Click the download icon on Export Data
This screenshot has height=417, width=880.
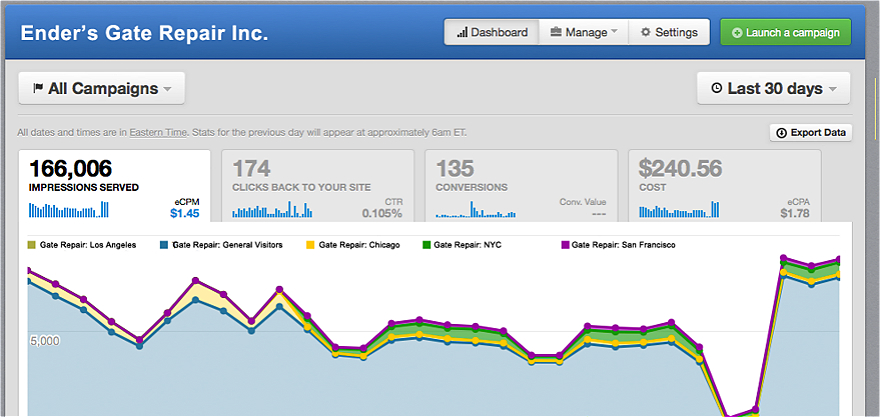pos(781,133)
